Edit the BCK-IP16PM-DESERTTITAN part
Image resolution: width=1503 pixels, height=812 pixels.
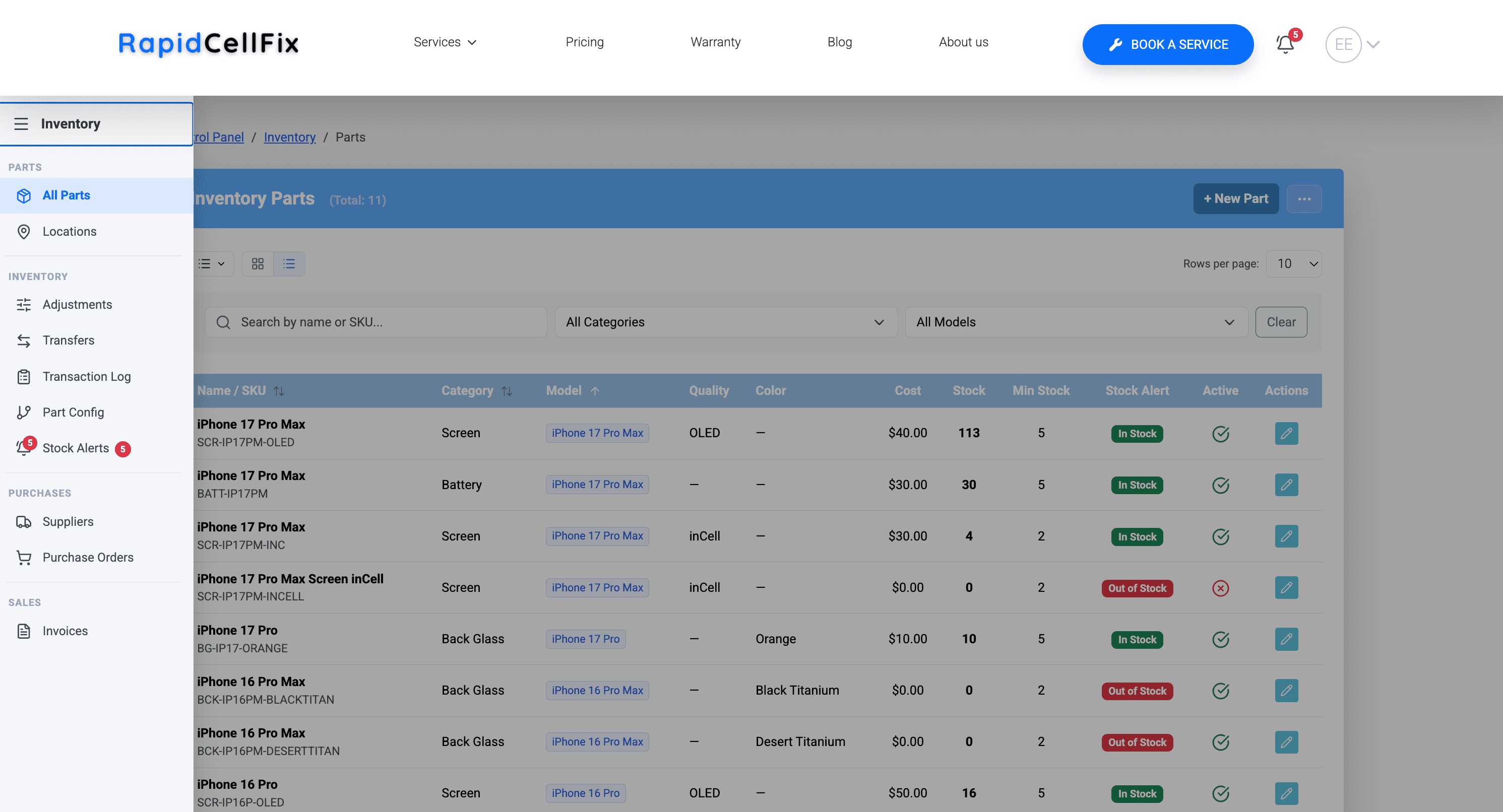tap(1286, 742)
